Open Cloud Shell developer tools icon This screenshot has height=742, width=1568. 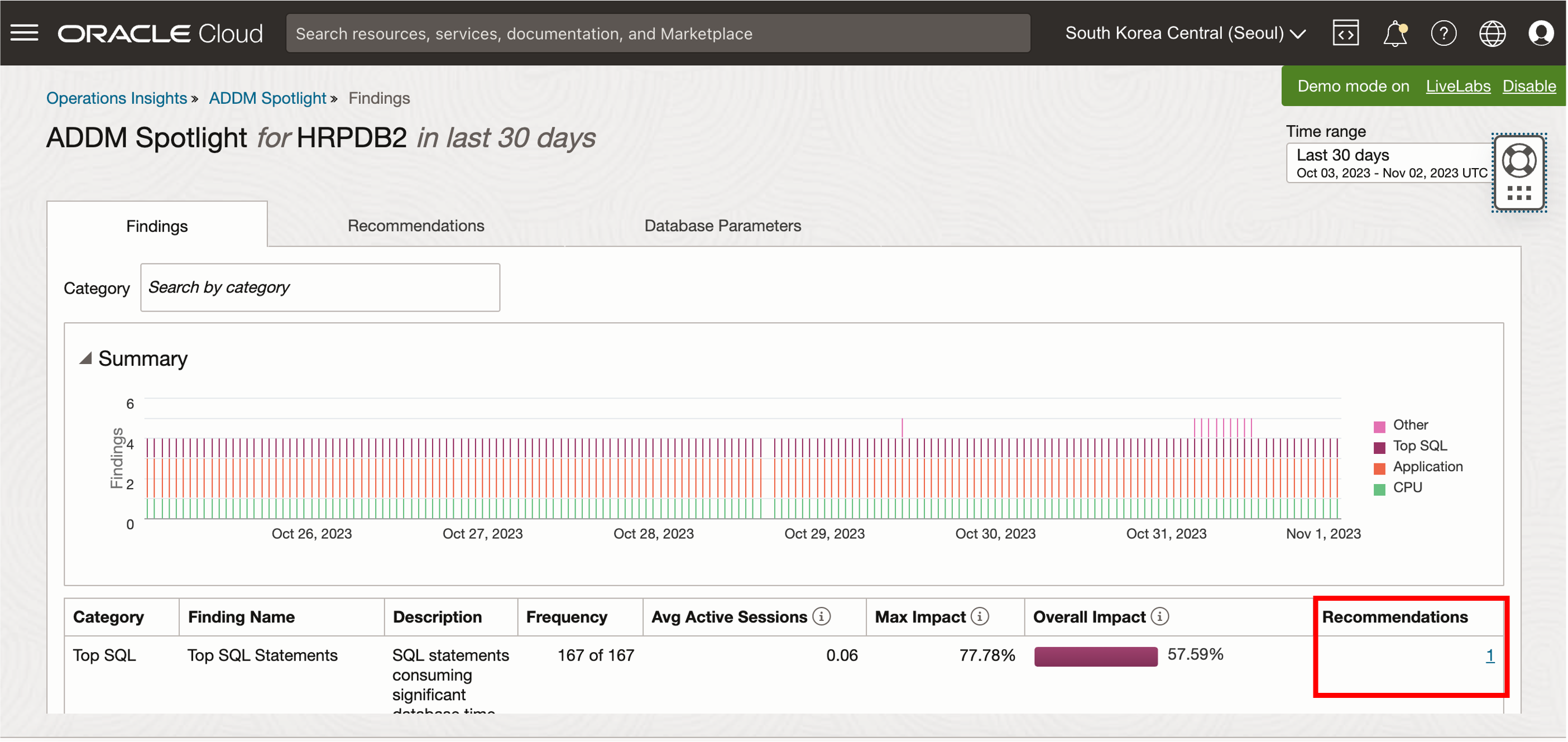click(x=1345, y=33)
